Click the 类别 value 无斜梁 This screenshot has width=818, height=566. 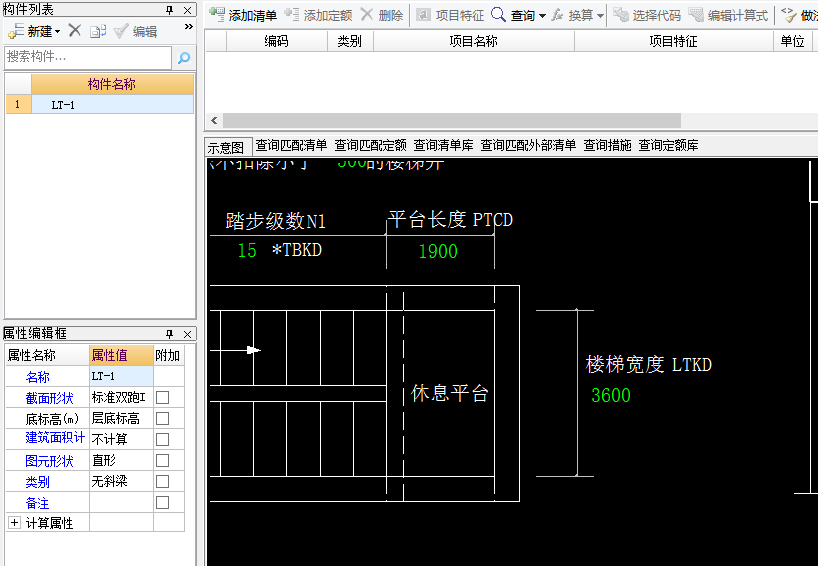point(122,481)
